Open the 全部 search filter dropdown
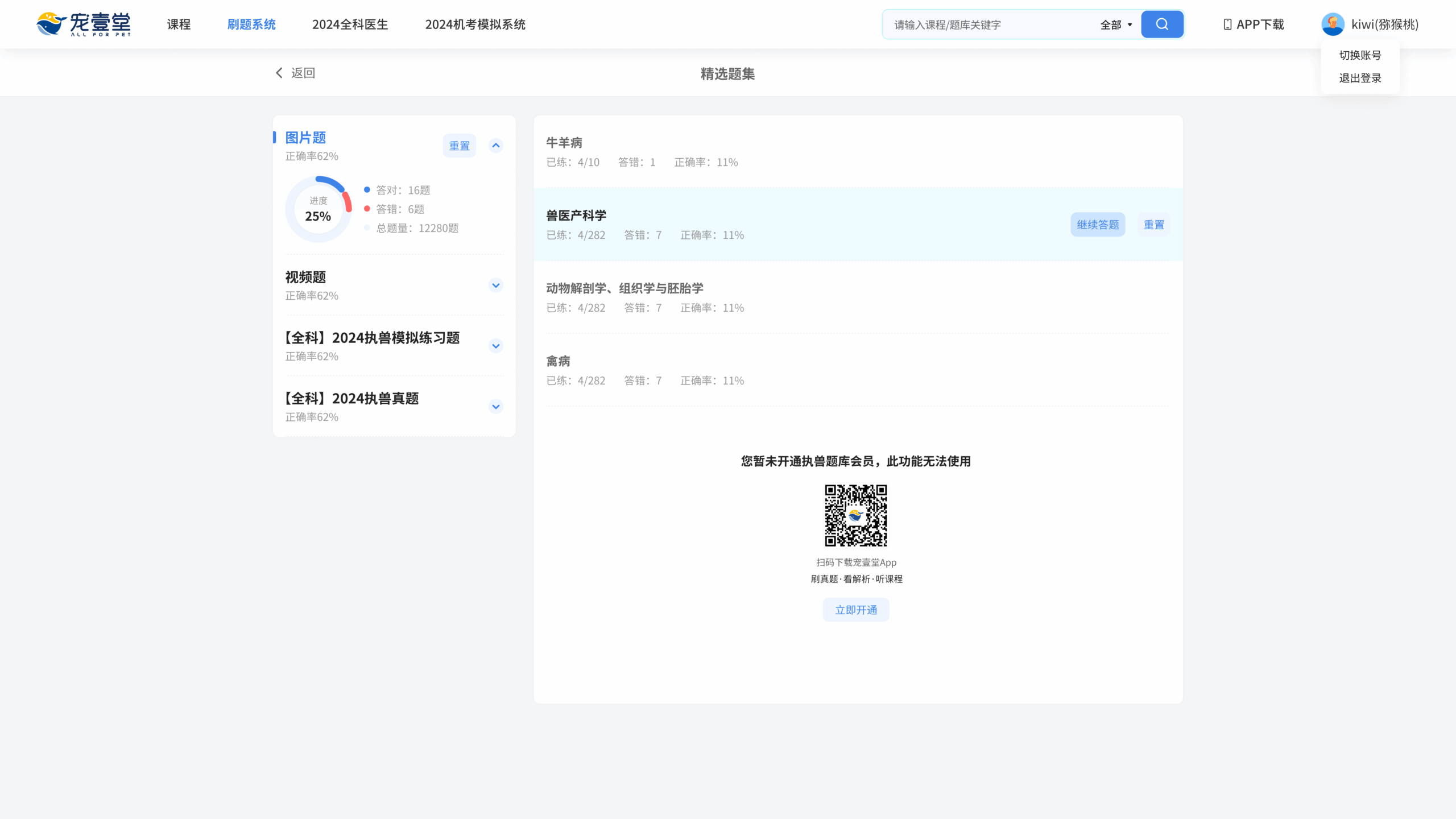This screenshot has height=819, width=1456. pyautogui.click(x=1116, y=24)
